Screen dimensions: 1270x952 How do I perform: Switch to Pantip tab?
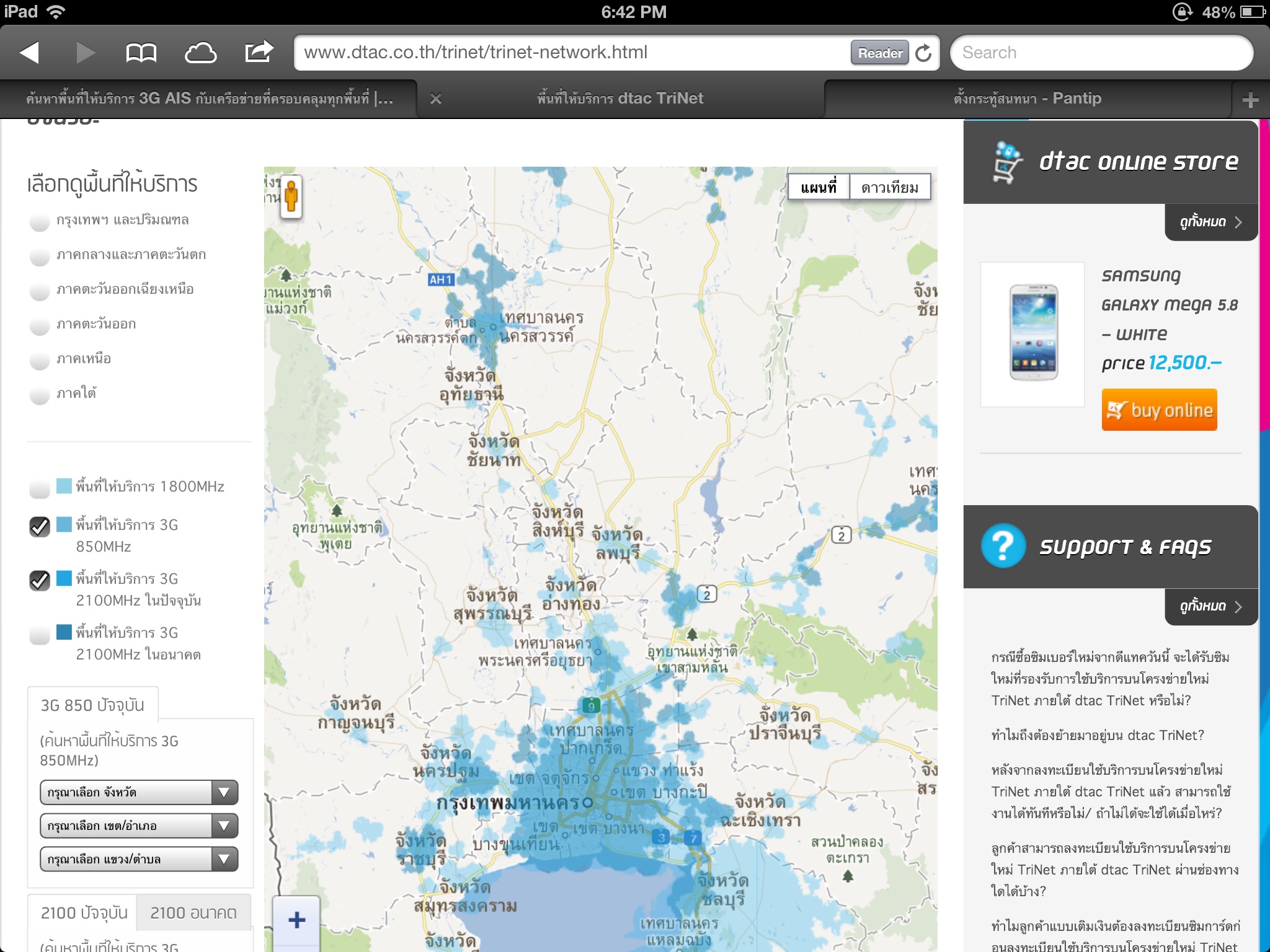(1027, 99)
